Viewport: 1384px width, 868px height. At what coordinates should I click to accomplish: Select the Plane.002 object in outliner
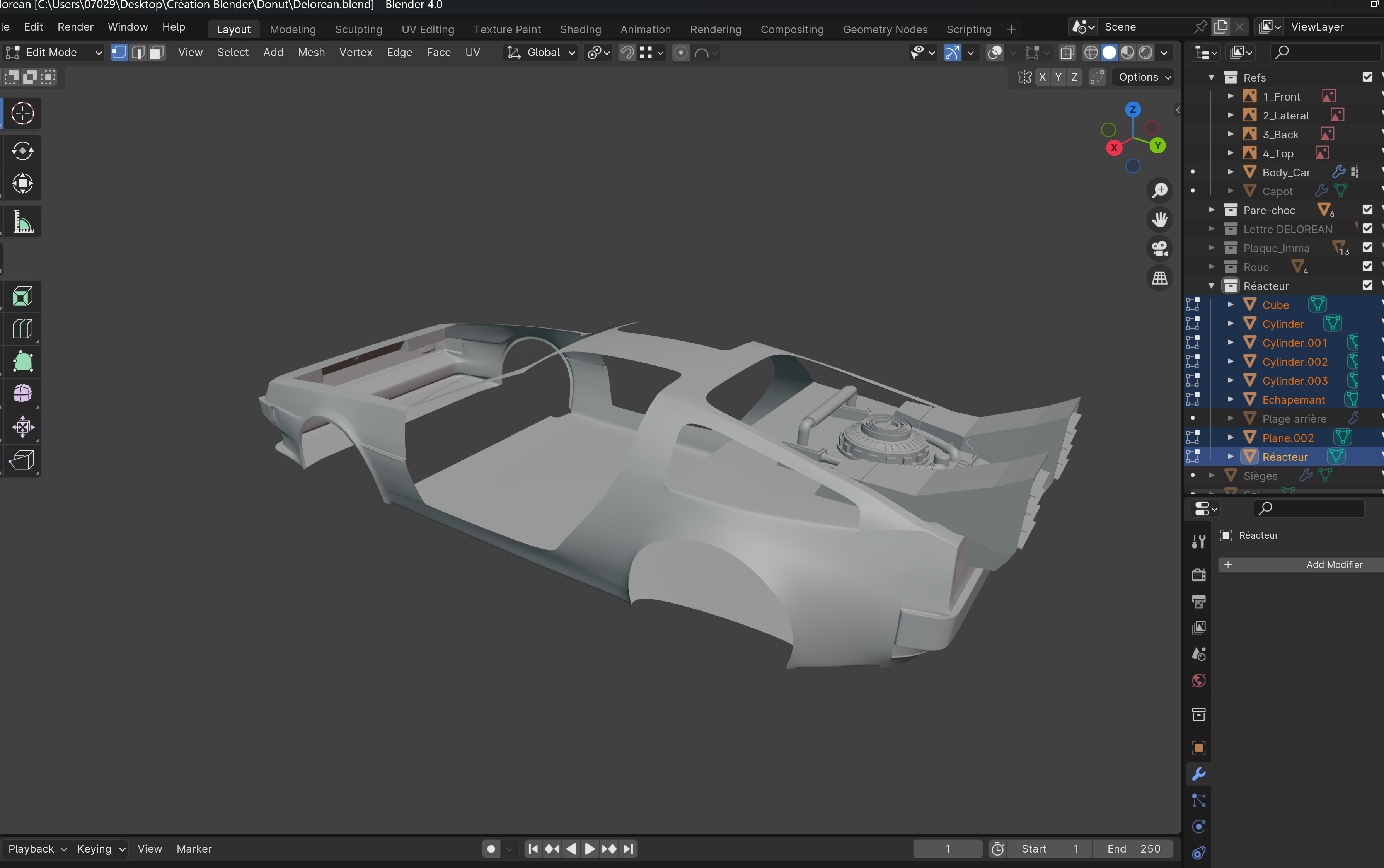(x=1288, y=437)
